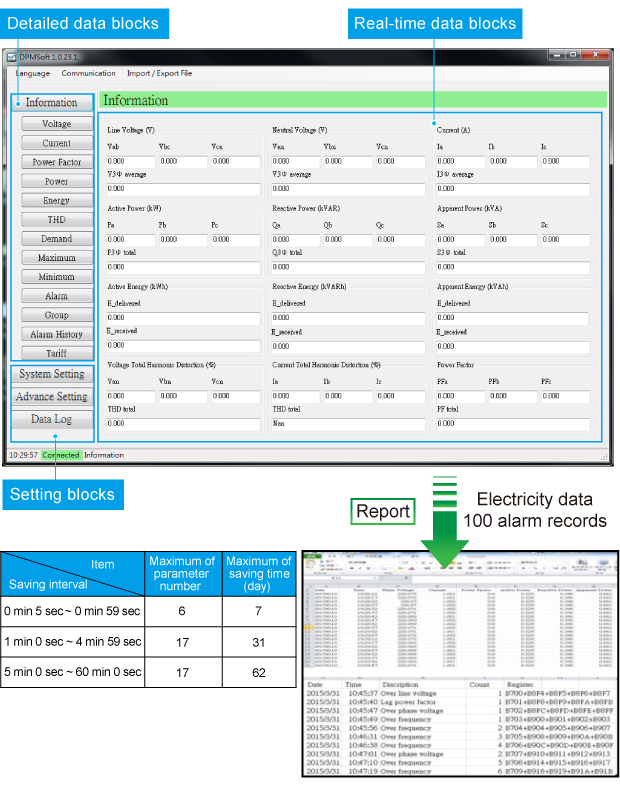Click the P3Φ total active power field
Image resolution: width=620 pixels, height=793 pixels.
[x=183, y=267]
